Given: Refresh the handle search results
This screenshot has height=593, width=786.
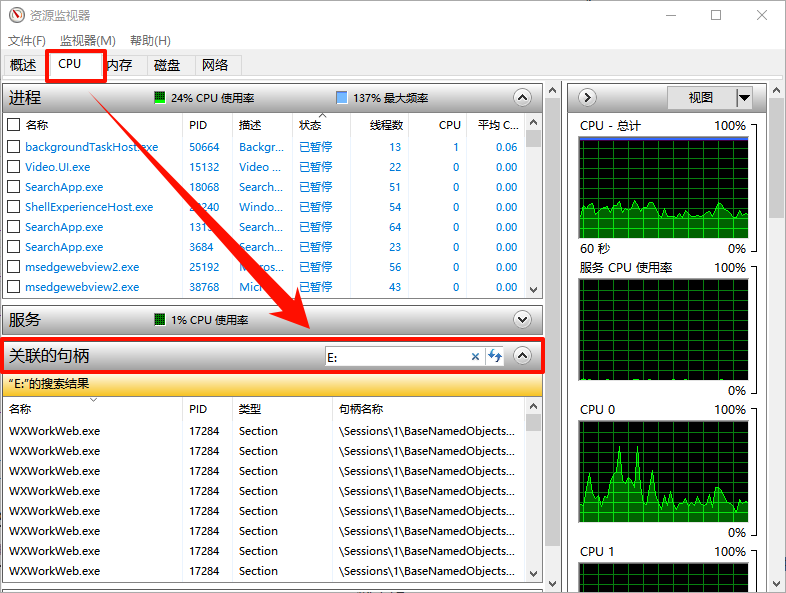Looking at the screenshot, I should click(495, 356).
